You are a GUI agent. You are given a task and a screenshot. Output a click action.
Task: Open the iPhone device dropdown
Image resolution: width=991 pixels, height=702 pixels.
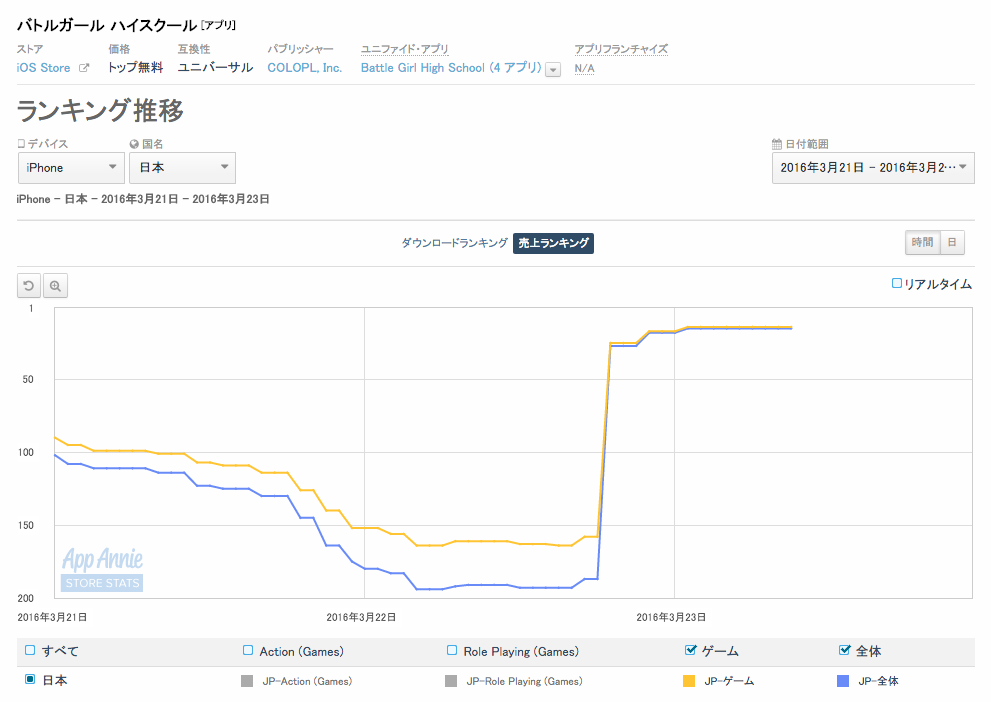pyautogui.click(x=71, y=167)
